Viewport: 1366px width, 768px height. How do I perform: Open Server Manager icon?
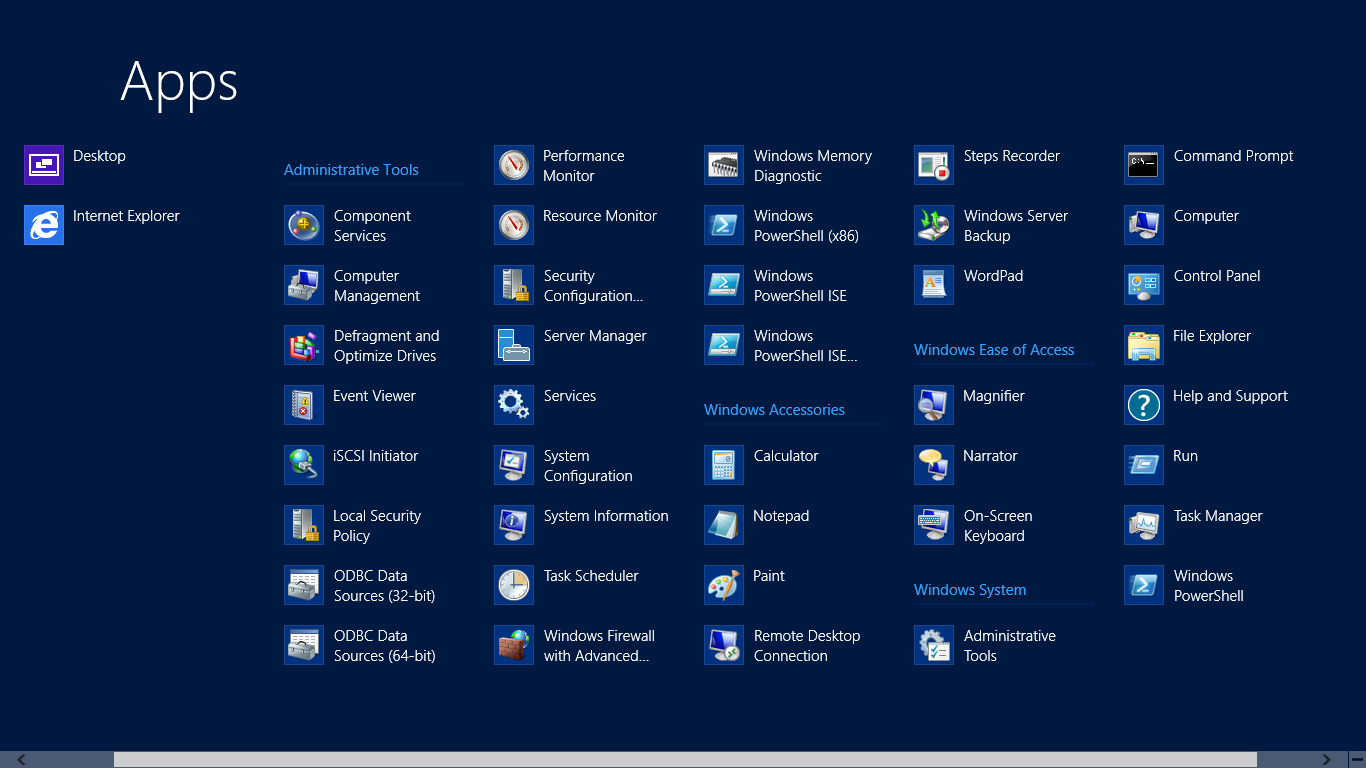[514, 345]
